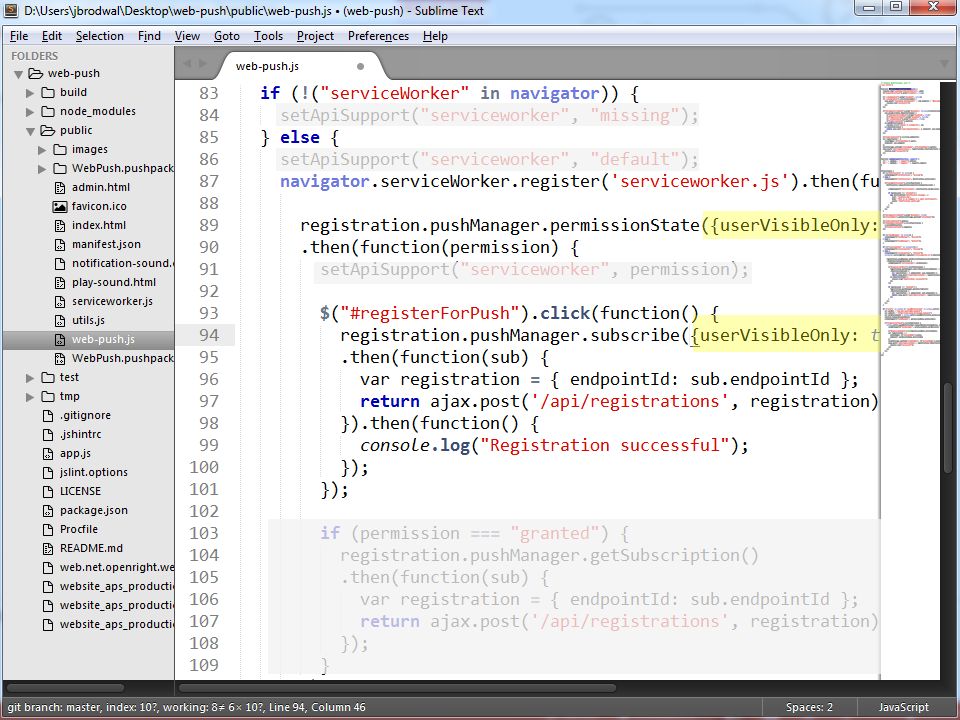Open the Project menu
This screenshot has height=720, width=960.
pos(315,36)
